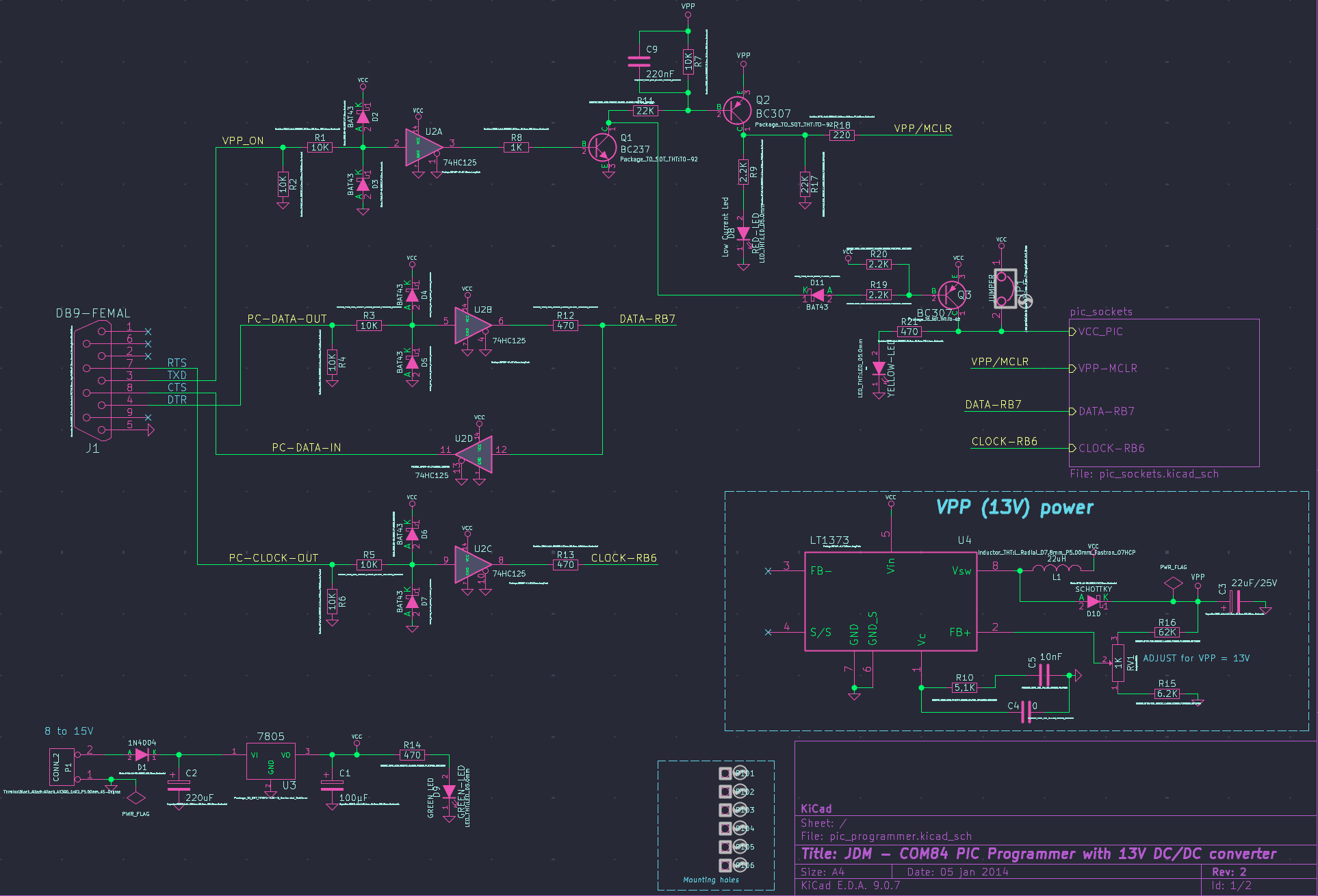Click the RTS pin label
This screenshot has height=896, width=1318.
177,363
